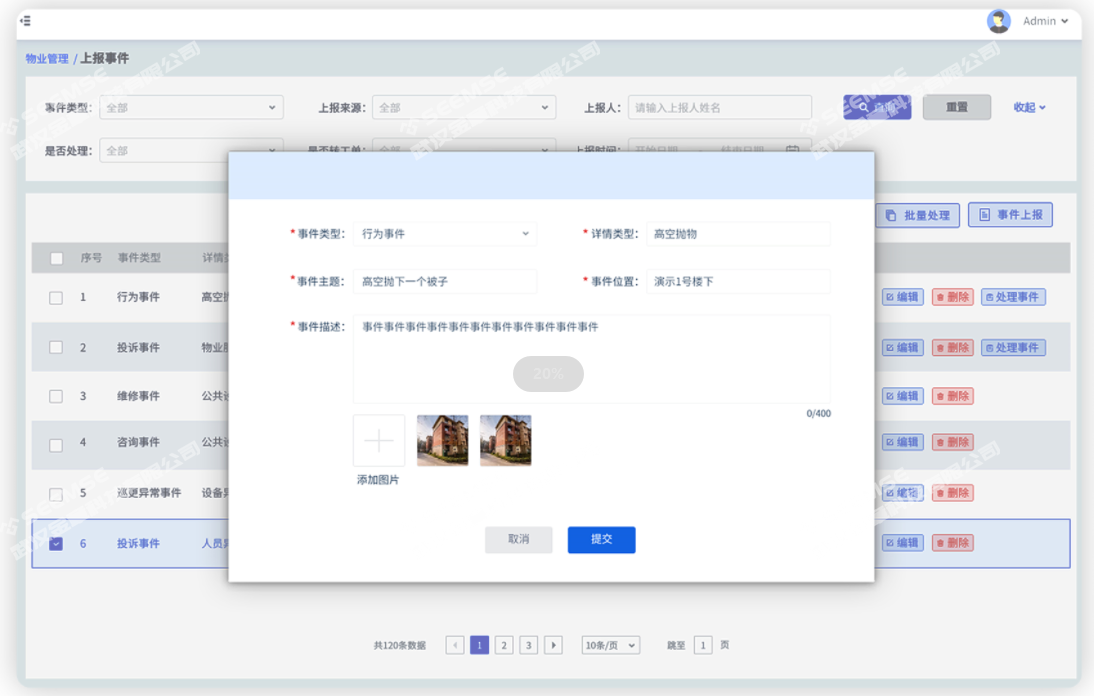Select pagination page 1
This screenshot has width=1094, height=696.
click(479, 645)
